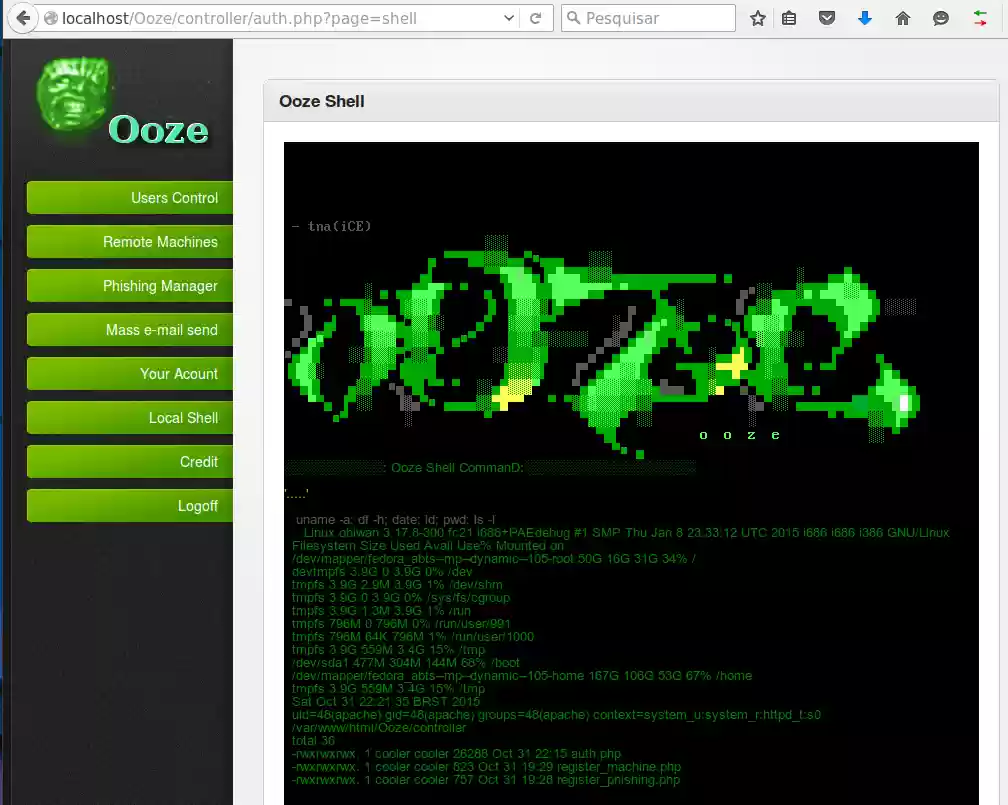
Task: Save the page to Pocket
Action: 825,17
